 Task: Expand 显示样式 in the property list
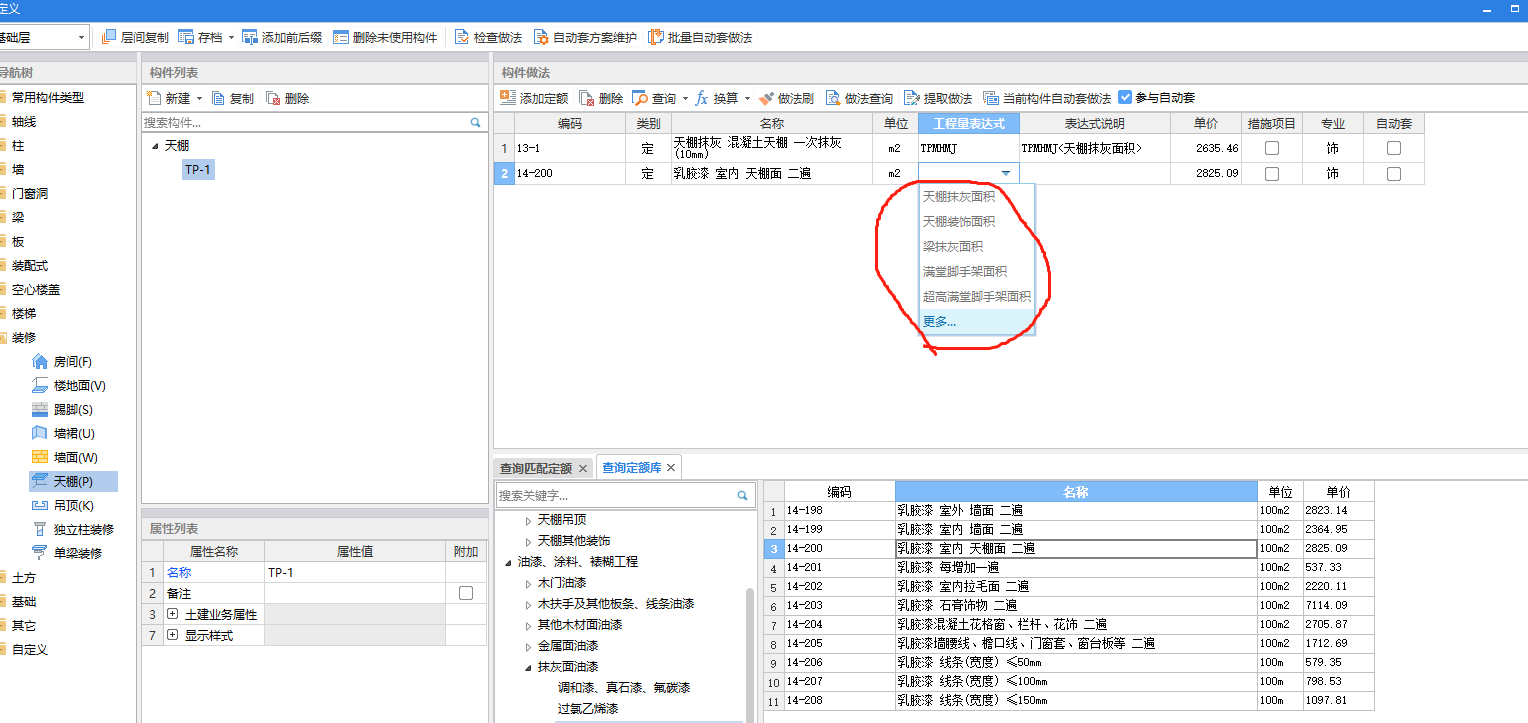point(173,635)
